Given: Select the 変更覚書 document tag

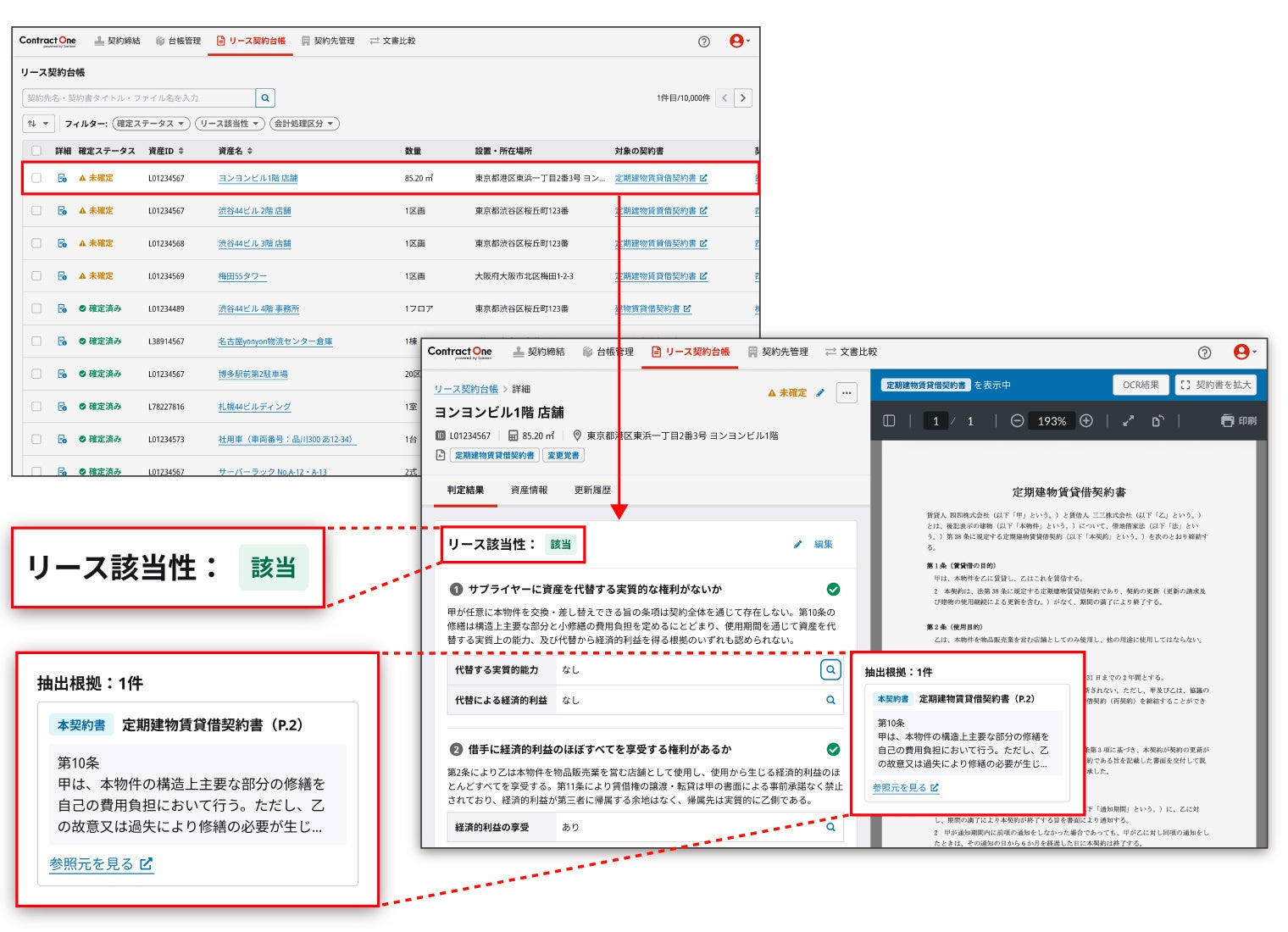Looking at the screenshot, I should pos(563,456).
